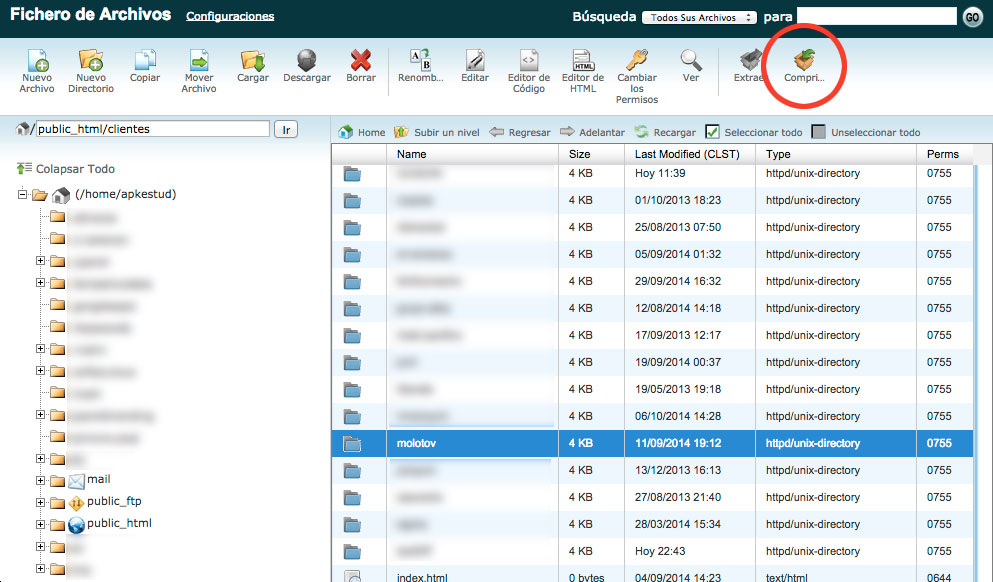This screenshot has width=993, height=582.
Task: Select the index.html file name
Action: pyautogui.click(x=422, y=577)
